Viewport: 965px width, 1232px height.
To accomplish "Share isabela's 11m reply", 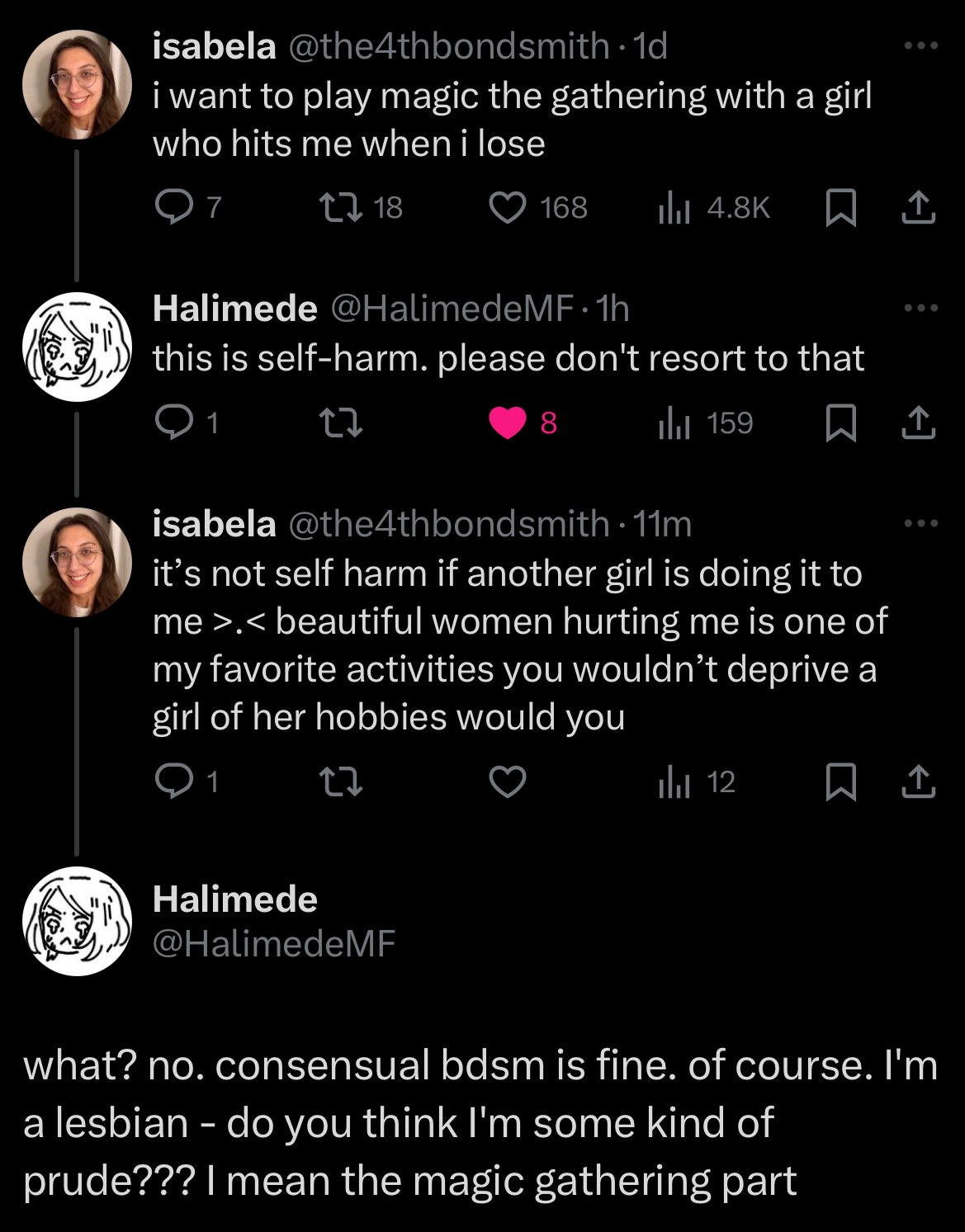I will click(x=918, y=781).
